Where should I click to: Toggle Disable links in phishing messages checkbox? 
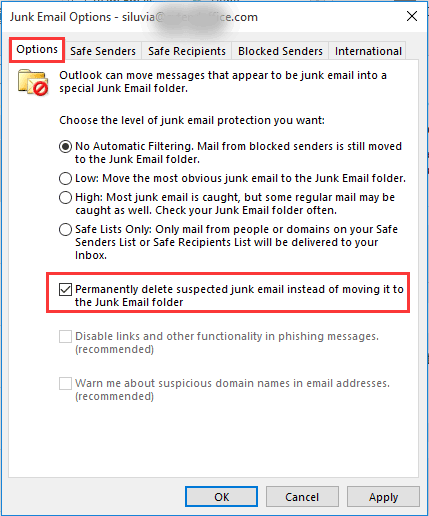pyautogui.click(x=65, y=336)
